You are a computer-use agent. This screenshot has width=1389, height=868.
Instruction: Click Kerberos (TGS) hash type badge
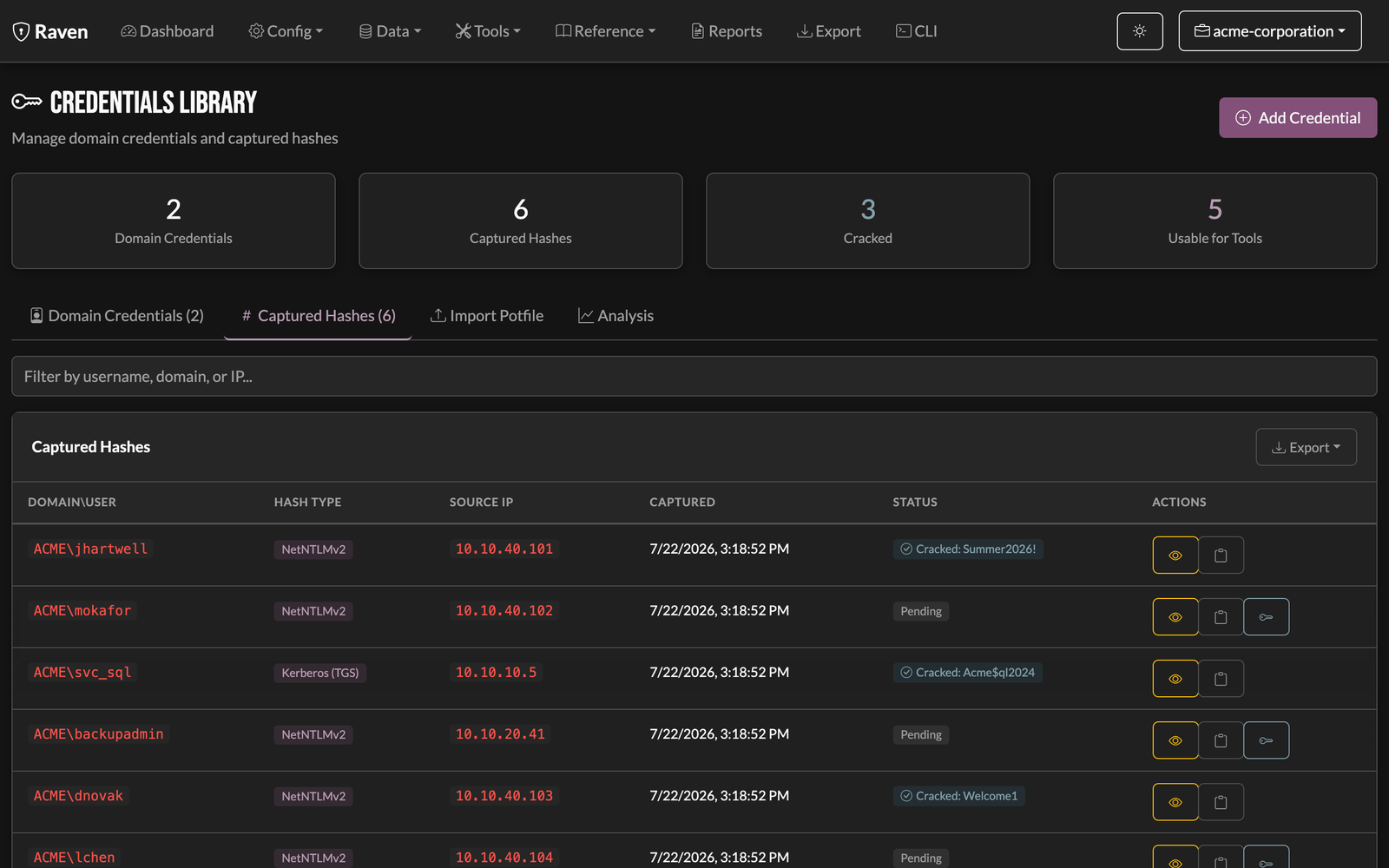coord(320,673)
